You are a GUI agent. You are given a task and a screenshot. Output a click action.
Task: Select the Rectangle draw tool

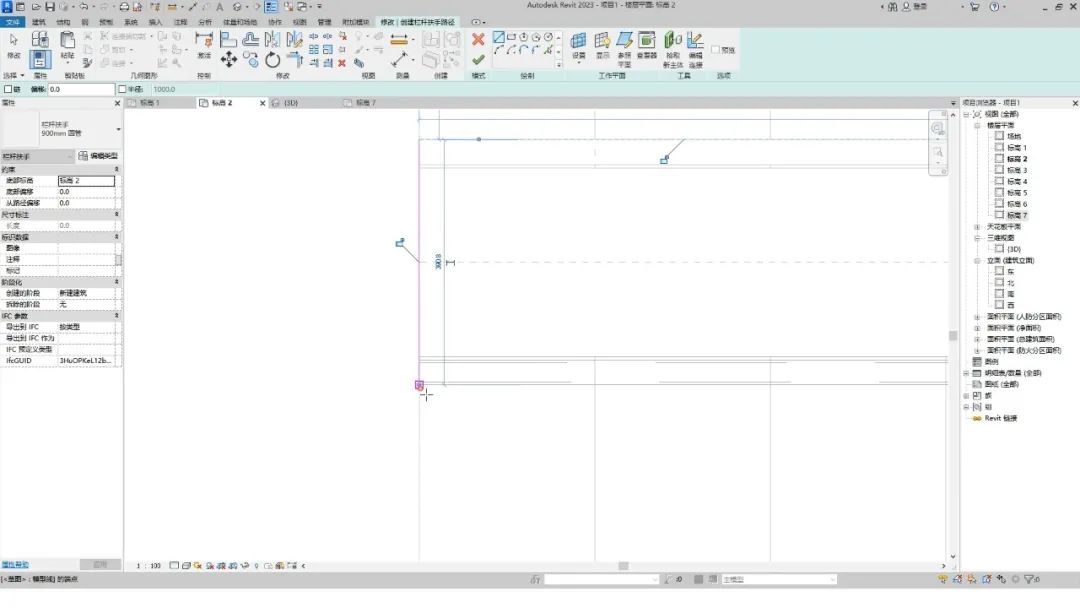click(x=511, y=37)
